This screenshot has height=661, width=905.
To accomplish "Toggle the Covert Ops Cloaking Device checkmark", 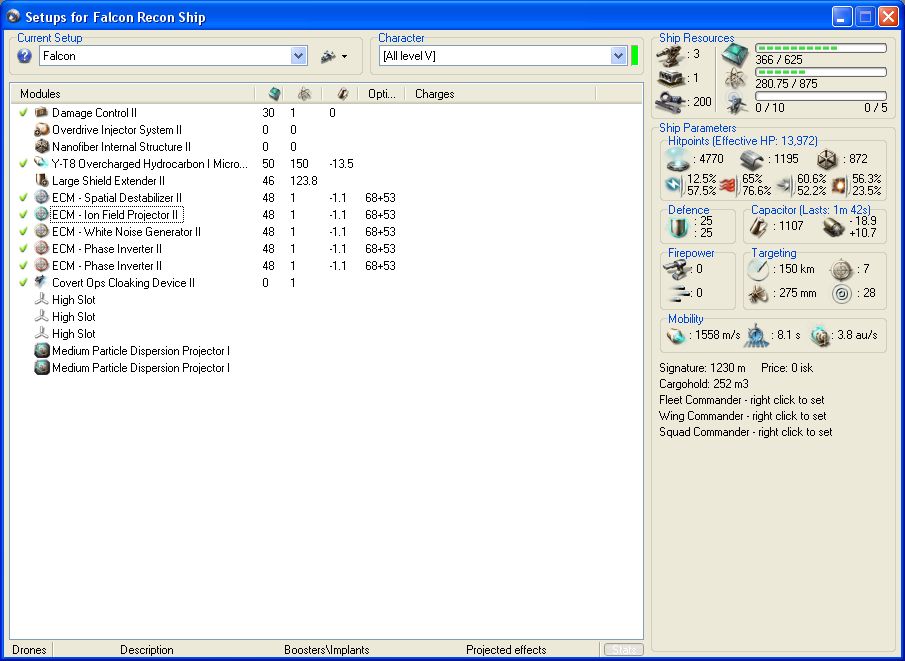I will pyautogui.click(x=23, y=283).
